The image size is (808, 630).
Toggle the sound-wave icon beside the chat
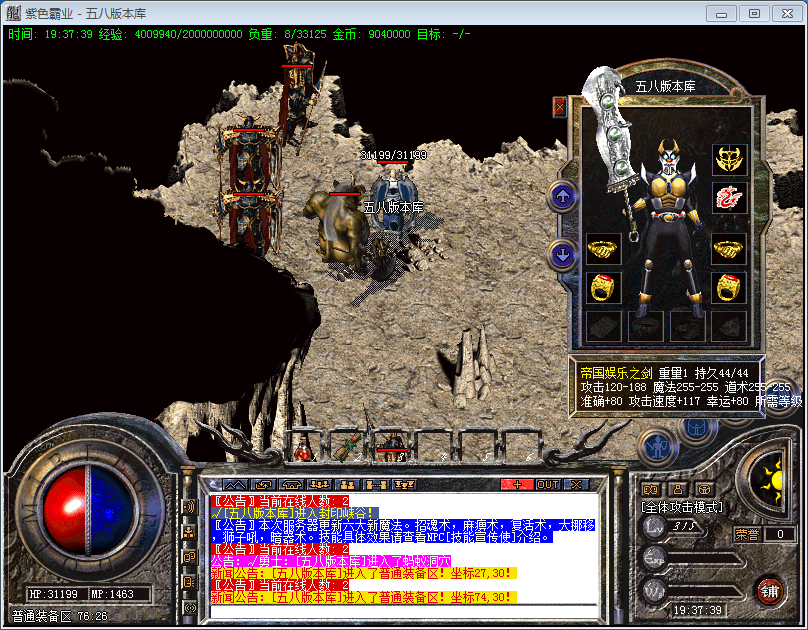189,507
